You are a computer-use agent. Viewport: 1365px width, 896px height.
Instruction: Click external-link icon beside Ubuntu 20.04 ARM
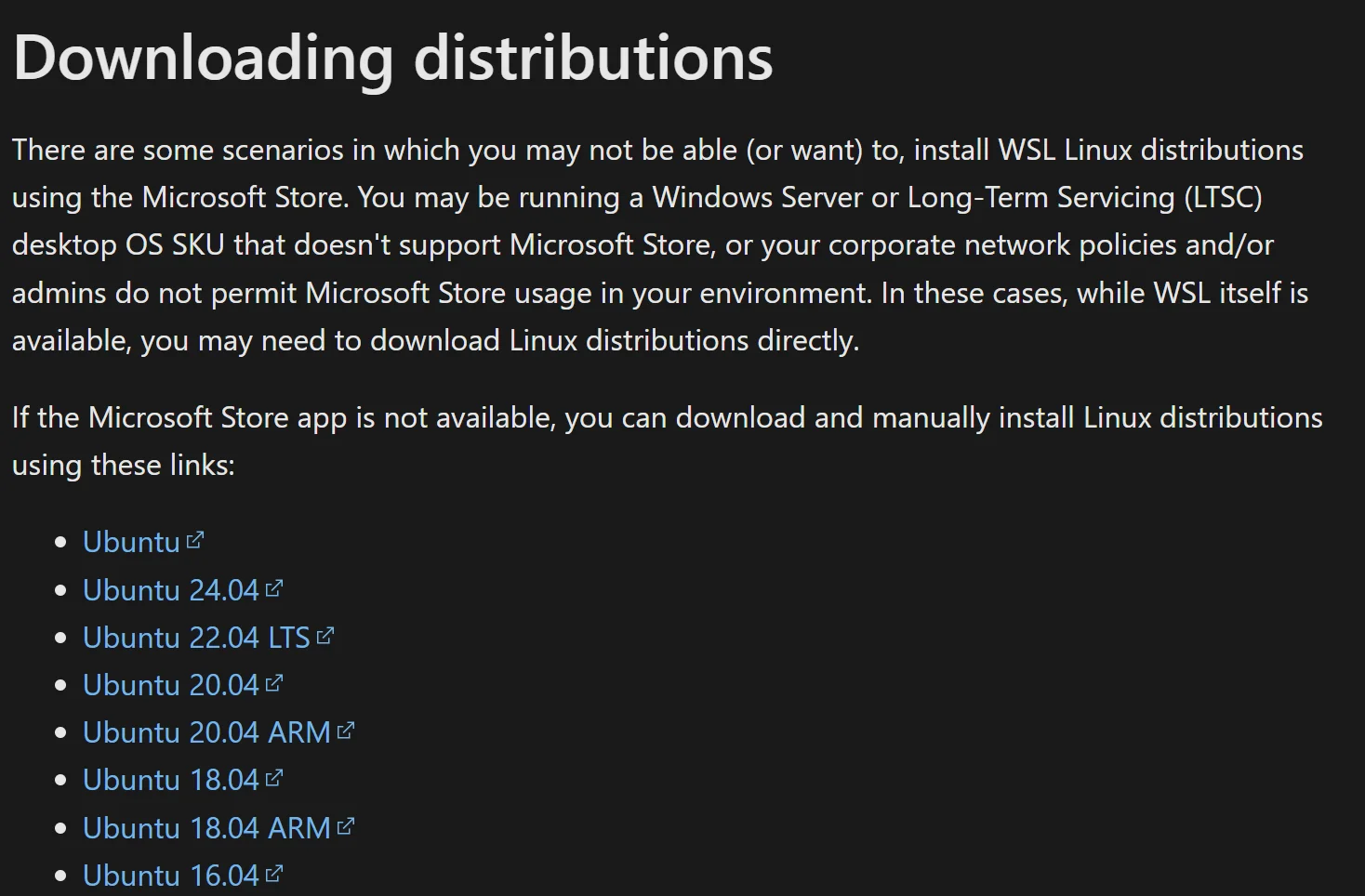point(346,731)
